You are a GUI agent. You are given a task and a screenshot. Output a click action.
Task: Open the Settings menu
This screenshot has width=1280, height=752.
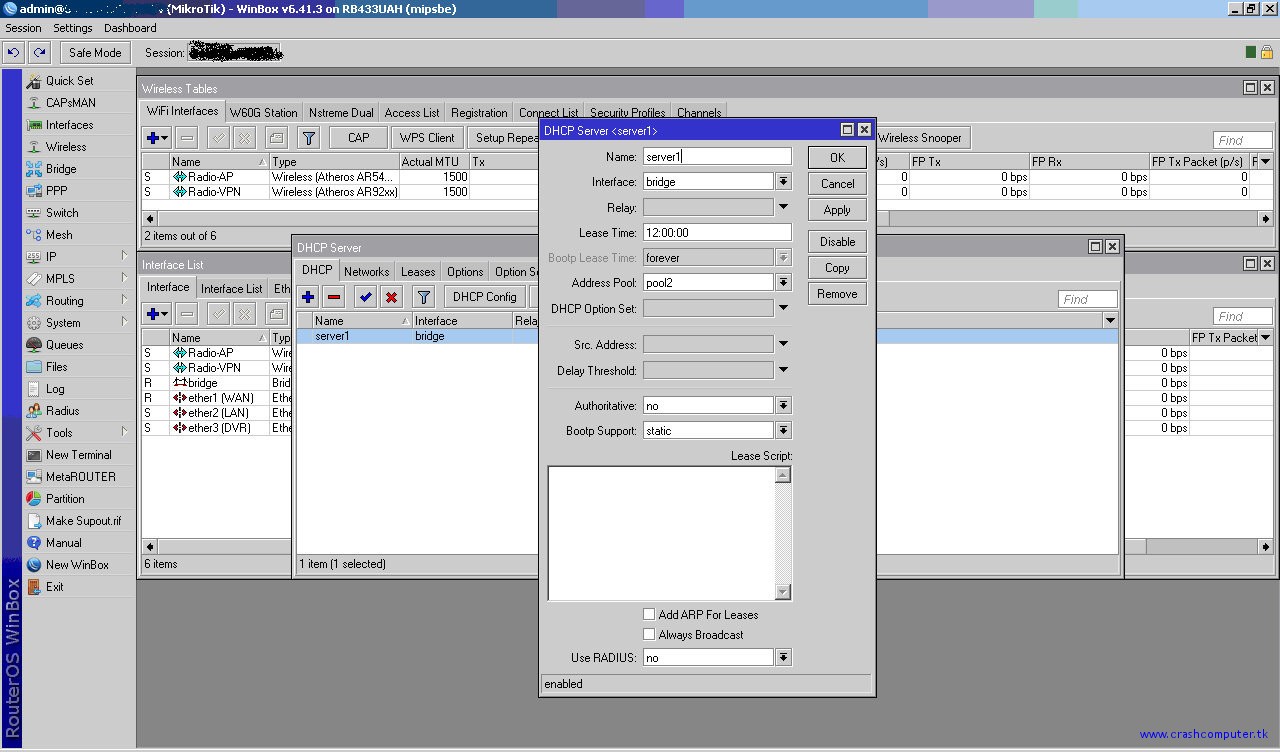[72, 28]
